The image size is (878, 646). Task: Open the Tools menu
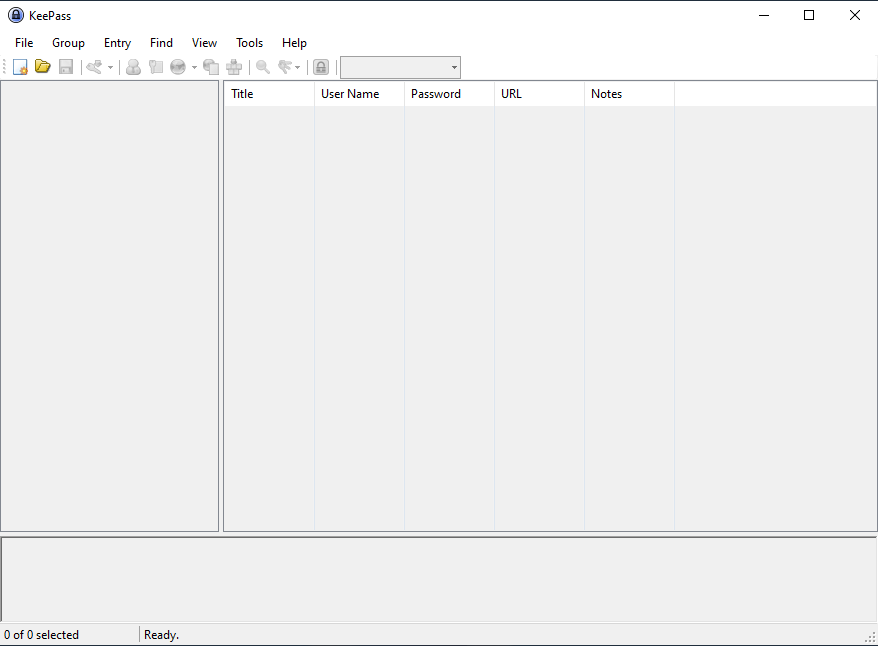coord(249,43)
